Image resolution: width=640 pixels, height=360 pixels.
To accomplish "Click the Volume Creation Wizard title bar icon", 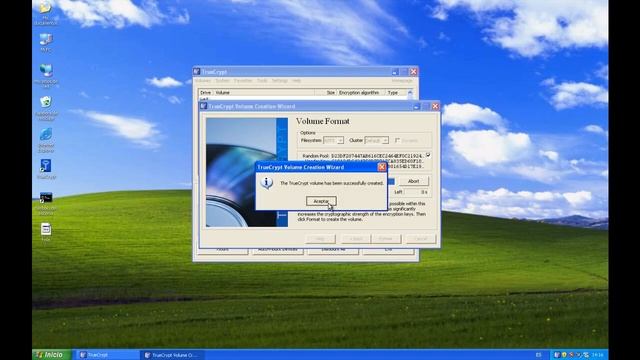I will [203, 106].
